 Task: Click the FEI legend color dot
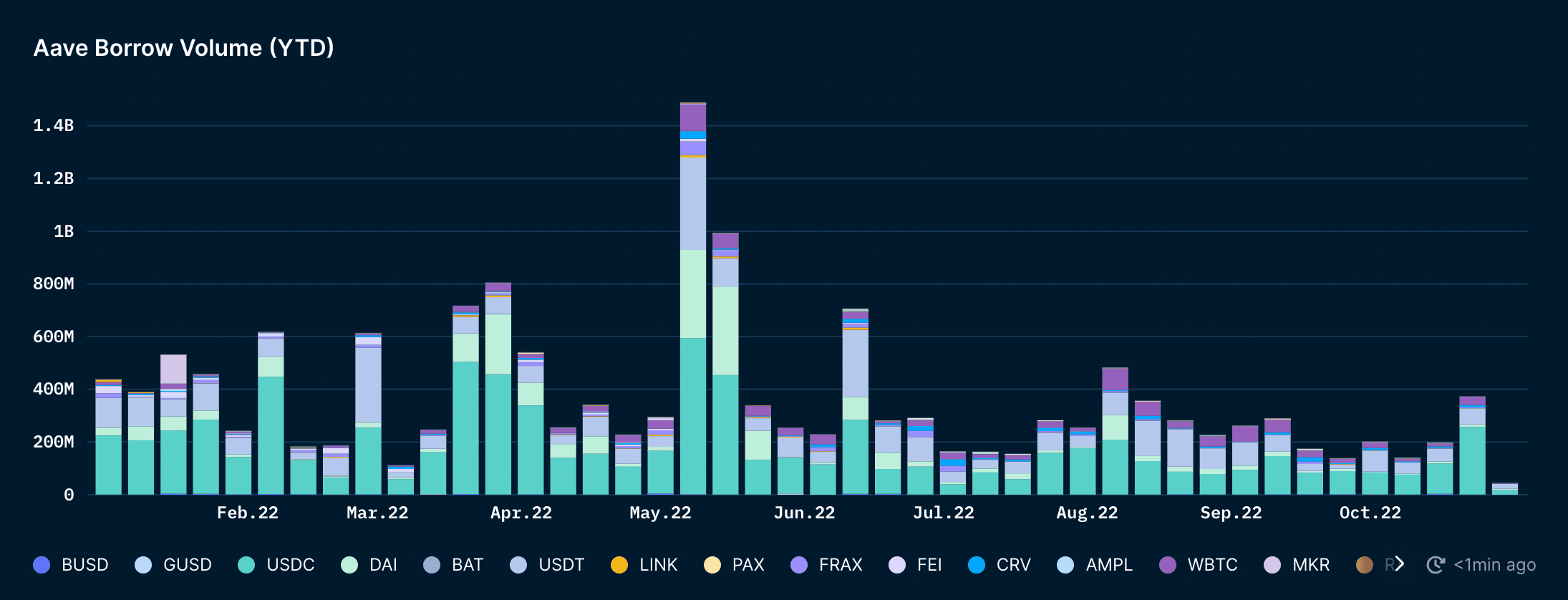(897, 565)
